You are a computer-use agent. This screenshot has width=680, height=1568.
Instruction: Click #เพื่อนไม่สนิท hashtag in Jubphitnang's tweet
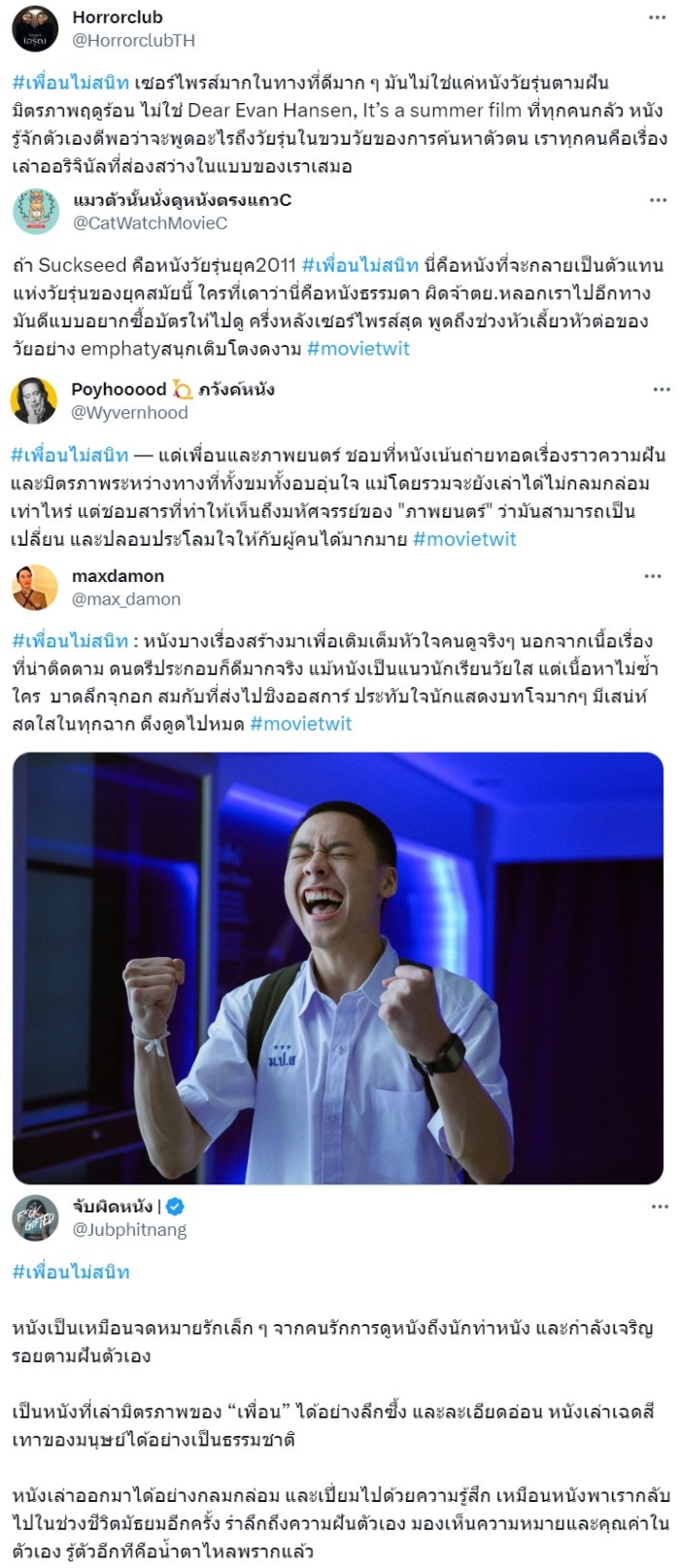[x=71, y=1272]
